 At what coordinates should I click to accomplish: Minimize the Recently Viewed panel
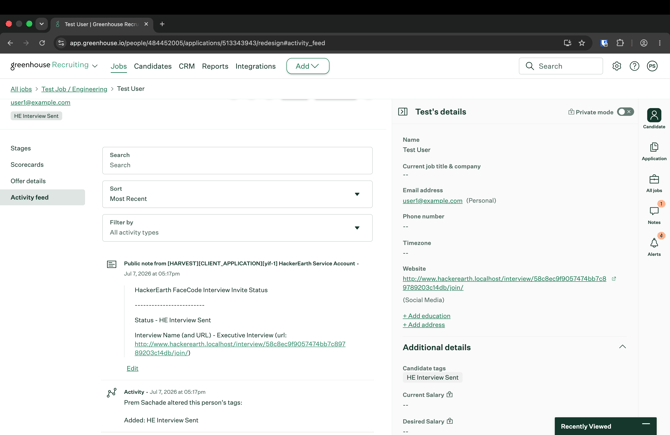[x=646, y=424]
